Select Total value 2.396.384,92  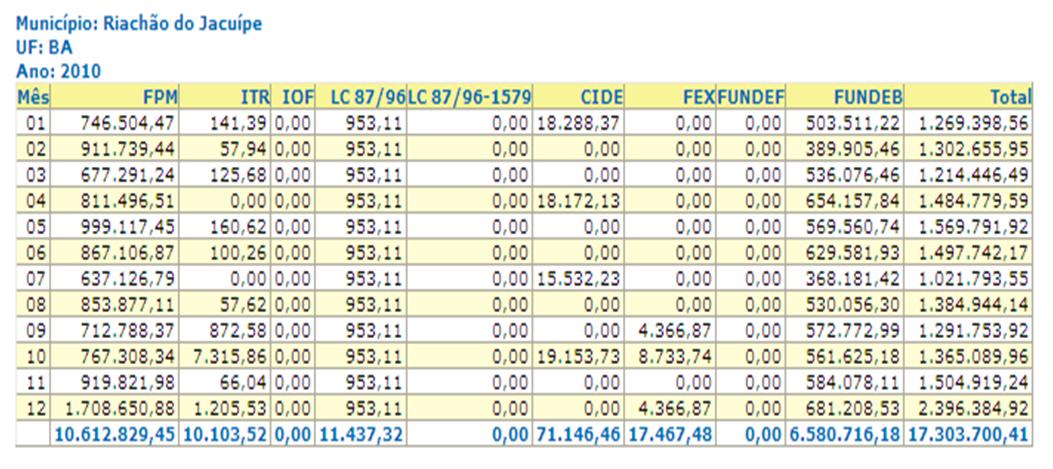(x=973, y=409)
